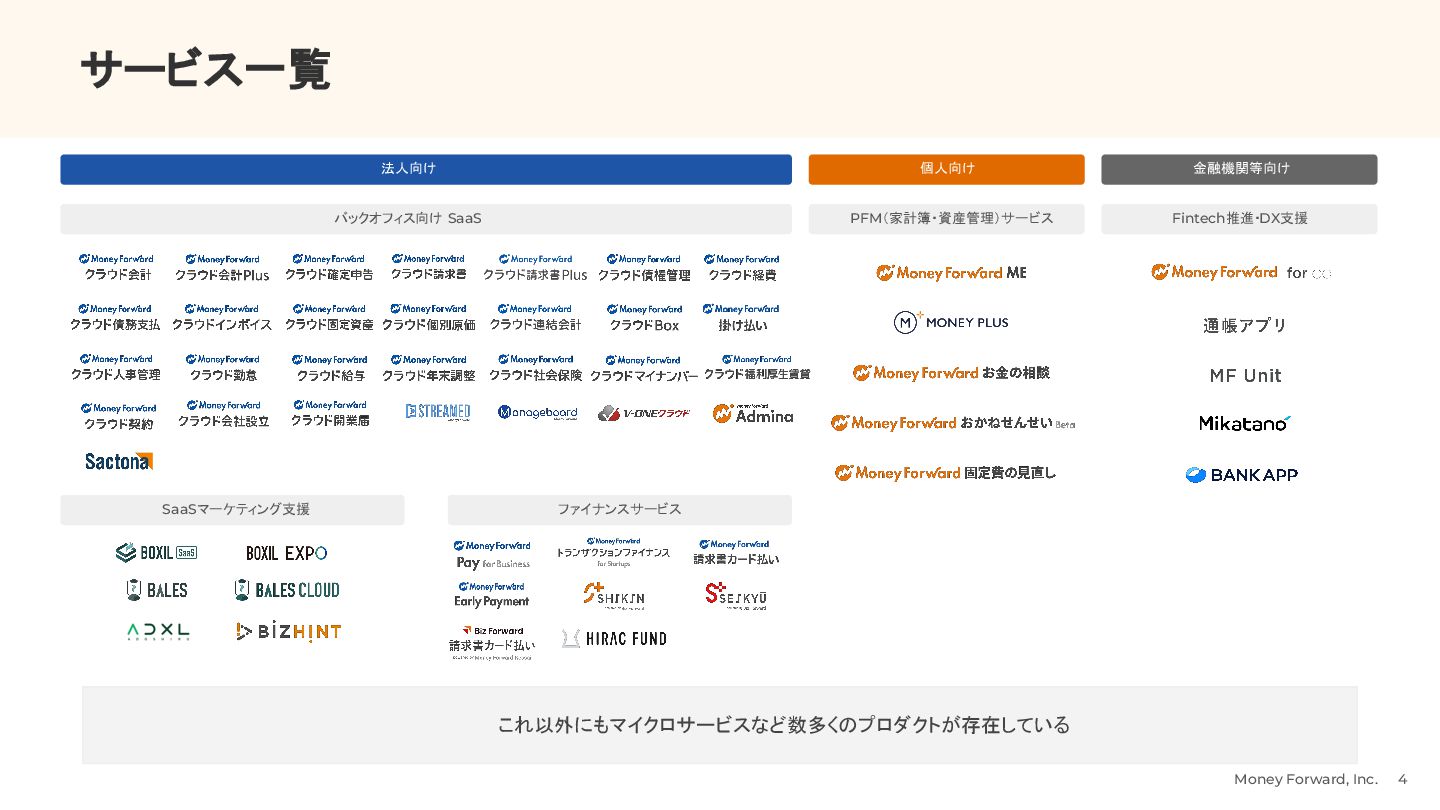The image size is (1440, 810).
Task: Open the クラウド連結会計 logo
Action: [x=535, y=317]
